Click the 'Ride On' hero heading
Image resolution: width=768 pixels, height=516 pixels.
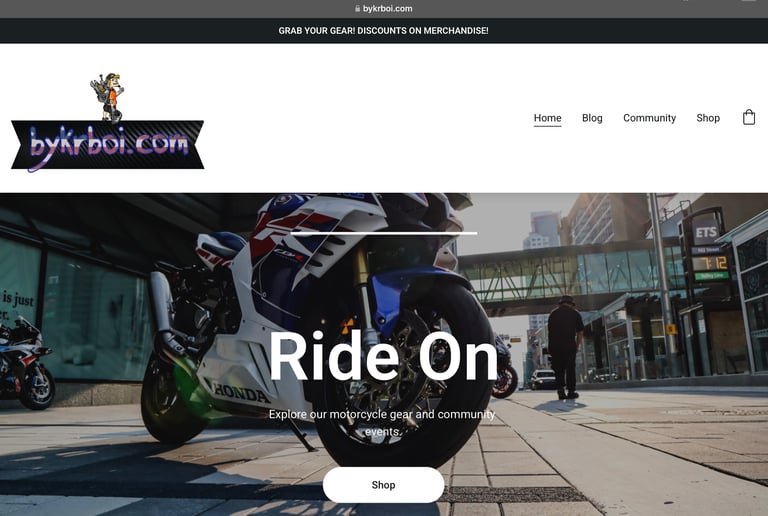point(384,356)
